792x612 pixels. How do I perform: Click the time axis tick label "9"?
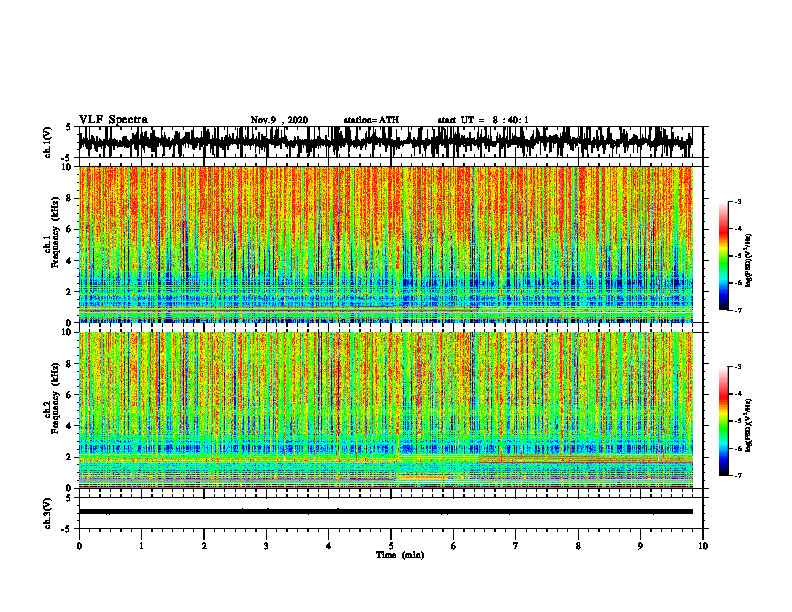(640, 546)
